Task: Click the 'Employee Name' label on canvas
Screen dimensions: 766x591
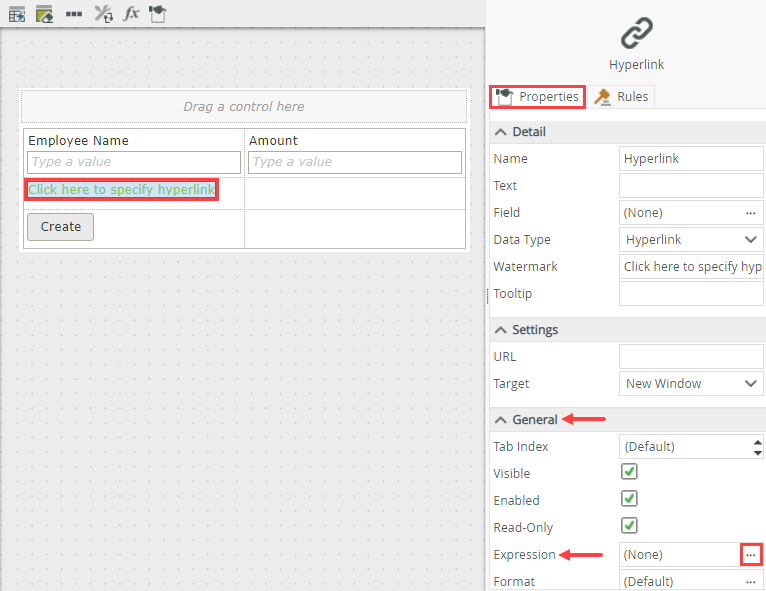Action: [78, 141]
